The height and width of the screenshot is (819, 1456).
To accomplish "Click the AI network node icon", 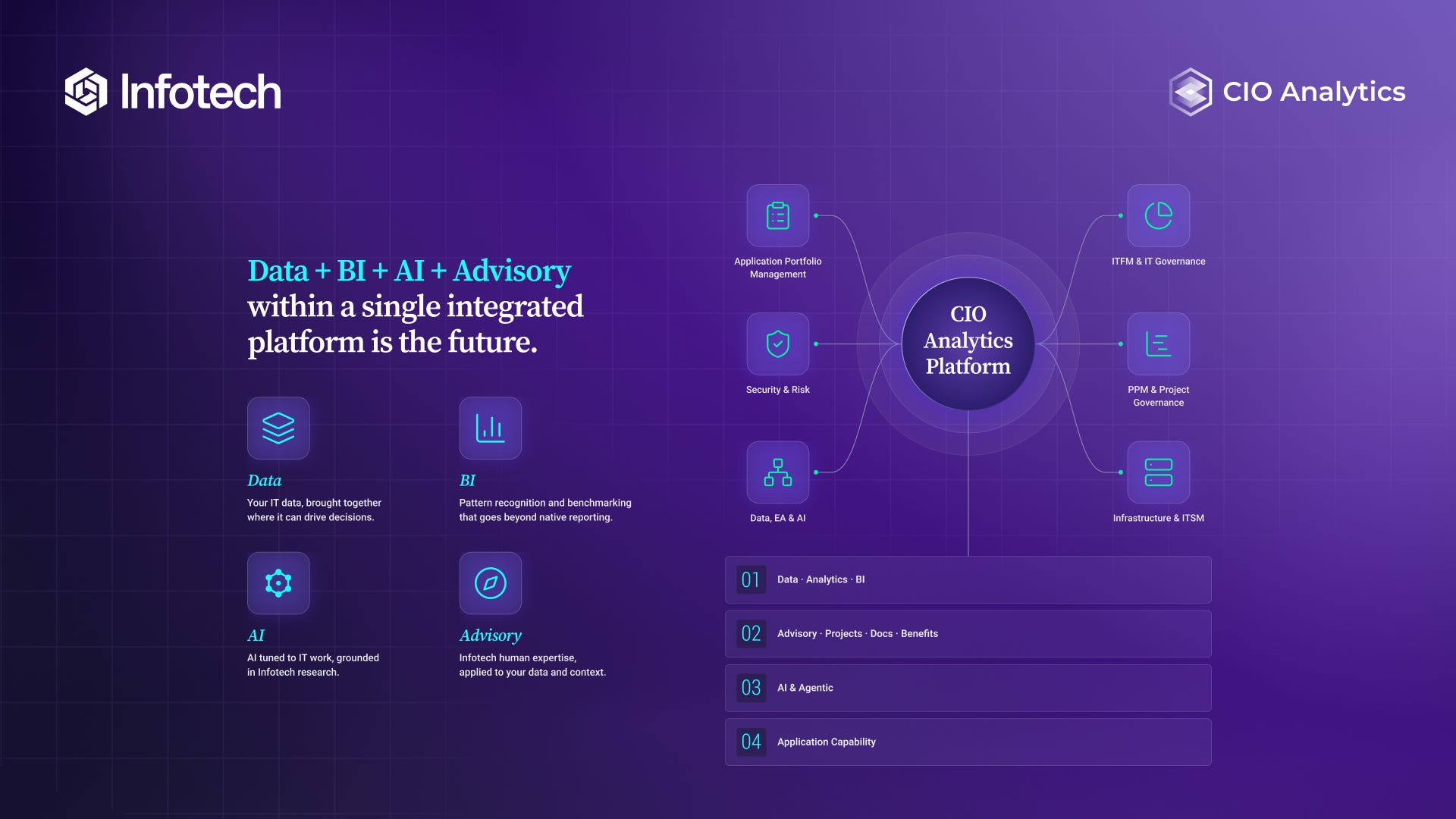I will (278, 583).
